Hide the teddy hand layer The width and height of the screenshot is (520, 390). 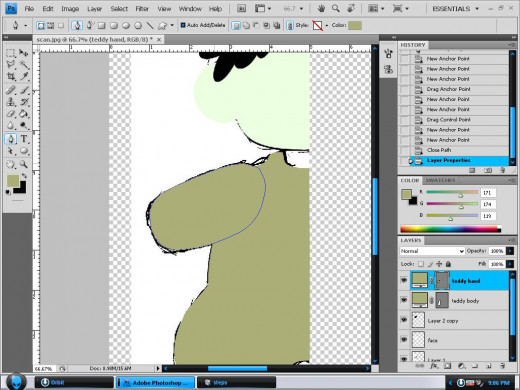(404, 280)
